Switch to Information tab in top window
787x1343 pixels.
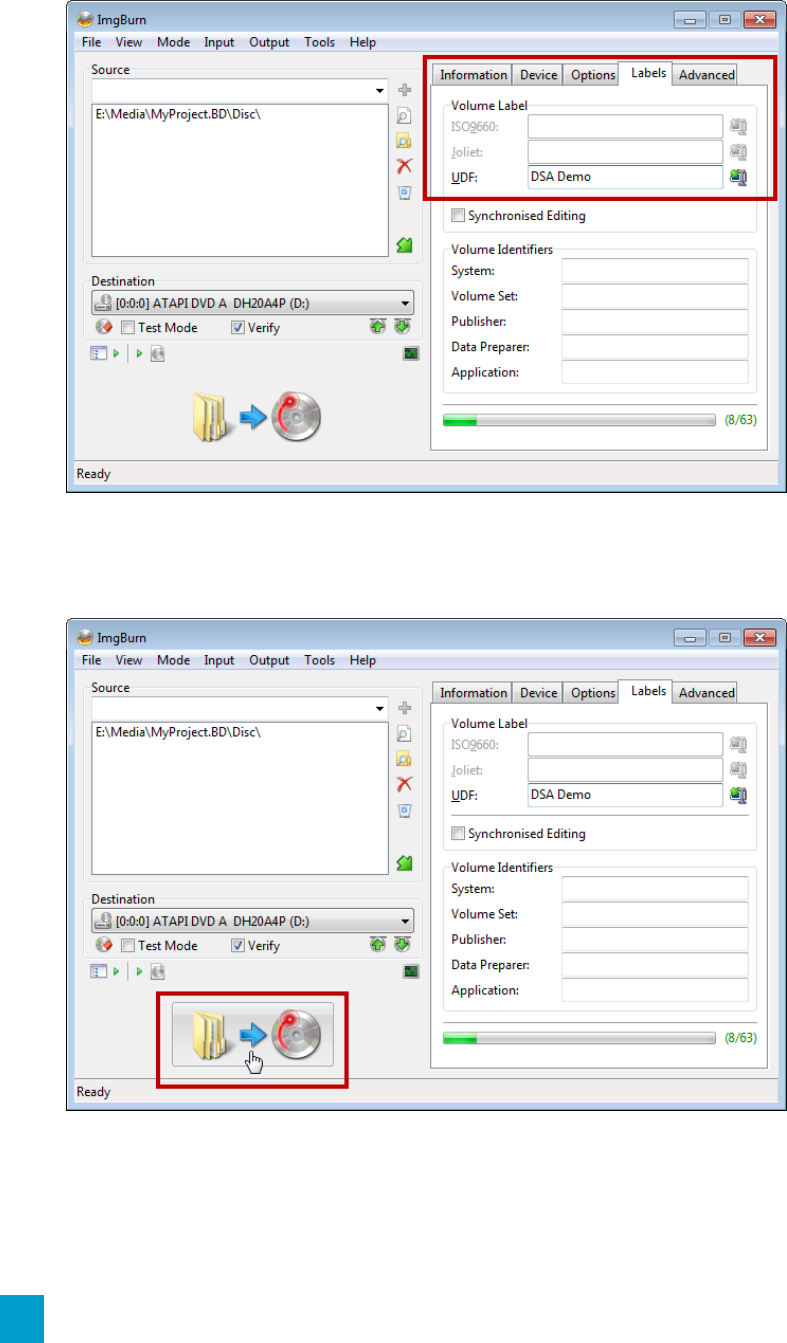[x=473, y=75]
